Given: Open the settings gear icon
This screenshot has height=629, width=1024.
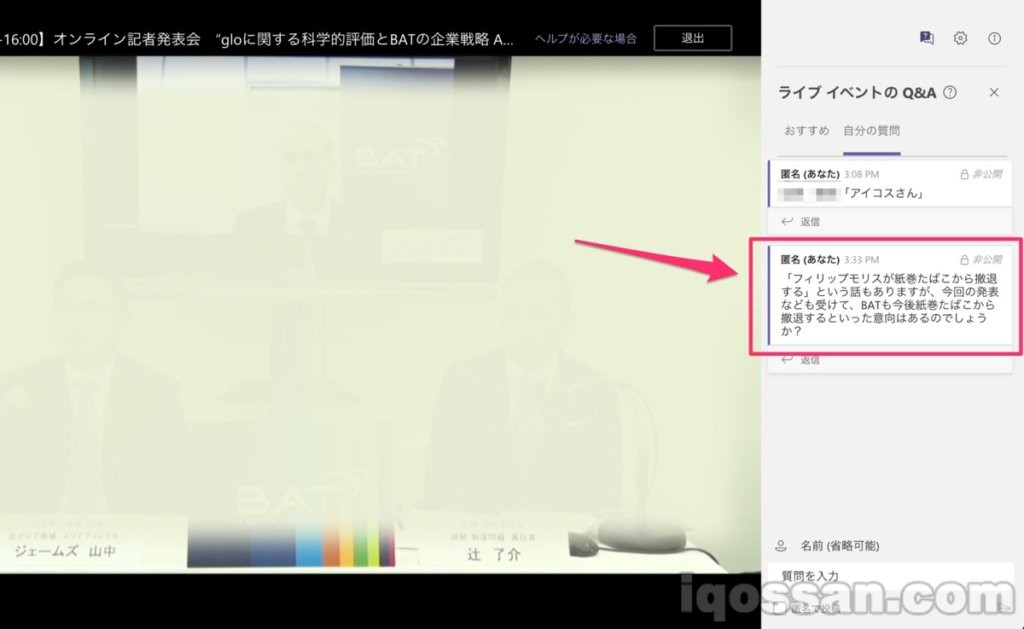Looking at the screenshot, I should tap(960, 38).
